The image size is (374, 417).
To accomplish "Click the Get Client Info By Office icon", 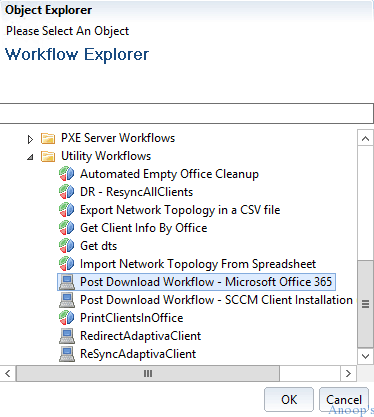I will [x=67, y=228].
